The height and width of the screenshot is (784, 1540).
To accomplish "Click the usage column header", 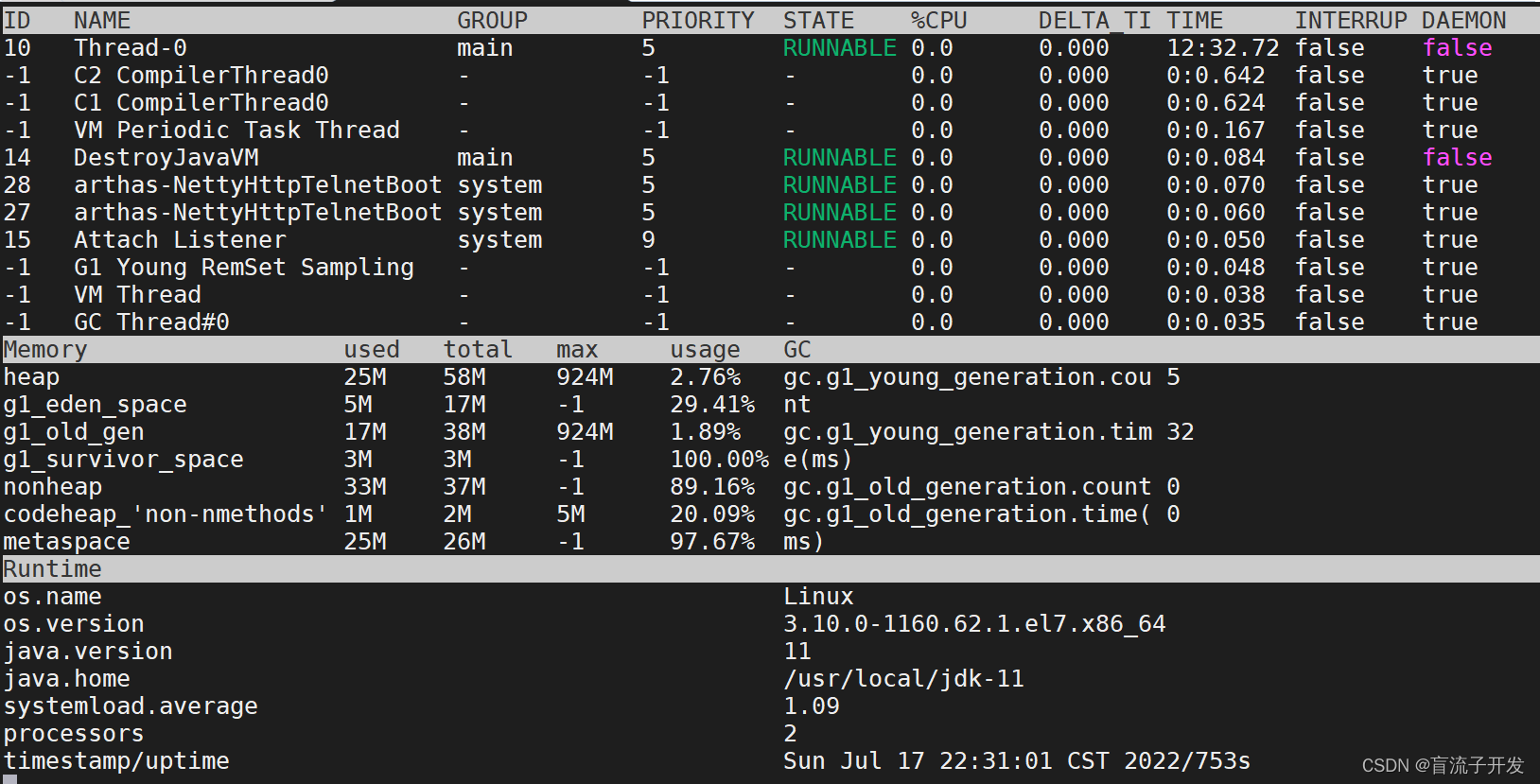I will pyautogui.click(x=705, y=349).
